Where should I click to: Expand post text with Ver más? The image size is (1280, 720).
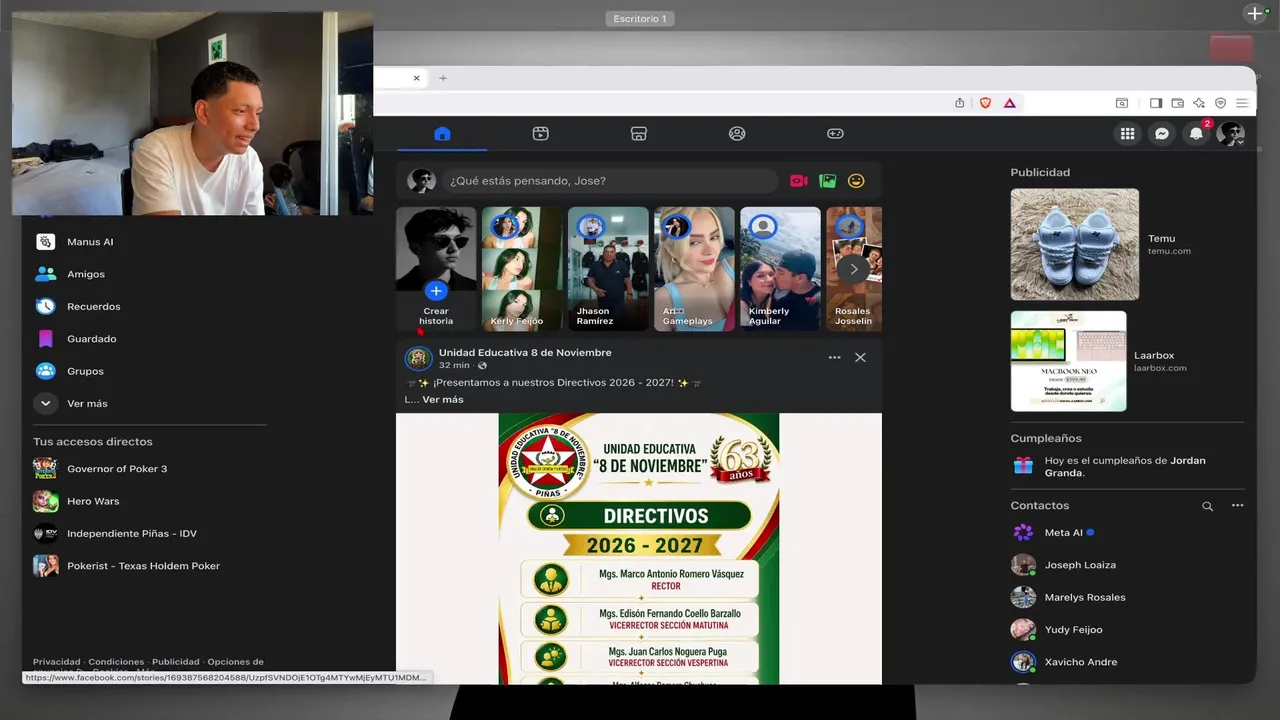(443, 399)
